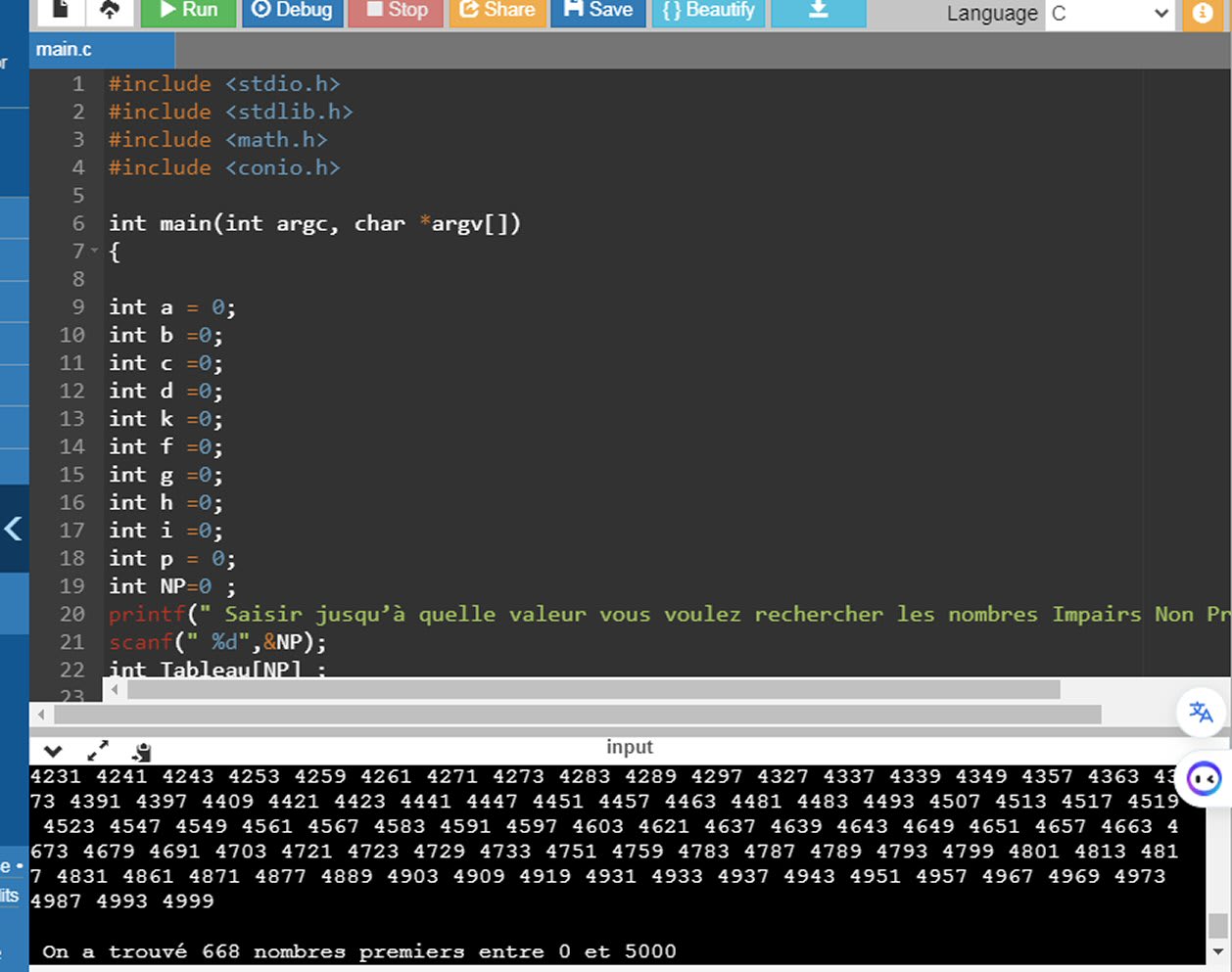Collapse the left sidebar with the chevron

13,530
